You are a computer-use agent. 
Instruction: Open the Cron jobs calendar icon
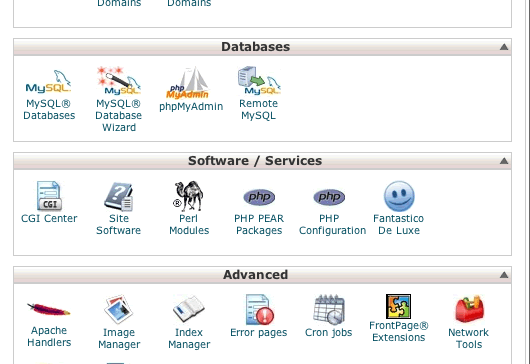point(329,310)
